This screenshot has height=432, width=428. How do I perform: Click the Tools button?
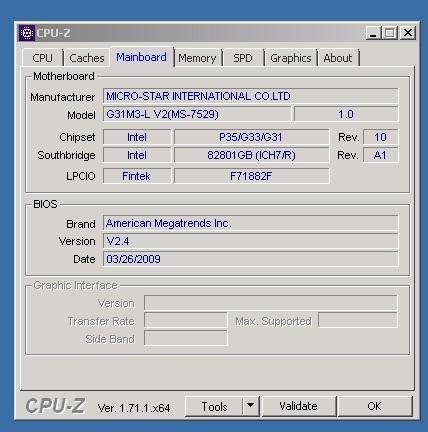click(x=214, y=406)
